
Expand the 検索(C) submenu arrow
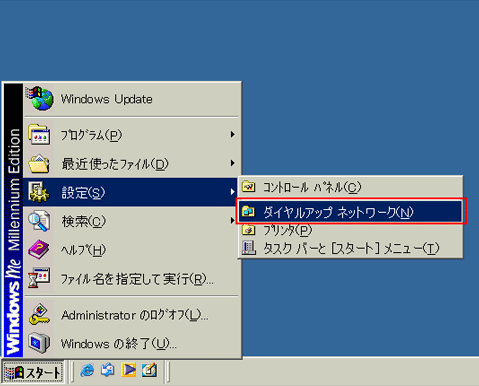(x=232, y=220)
